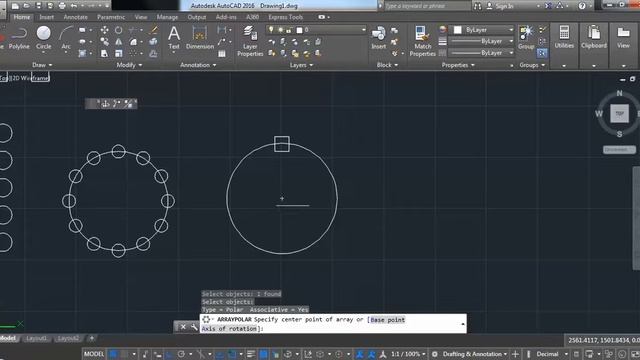Open the Utilities panel
The width and height of the screenshot is (640, 360).
pyautogui.click(x=564, y=38)
